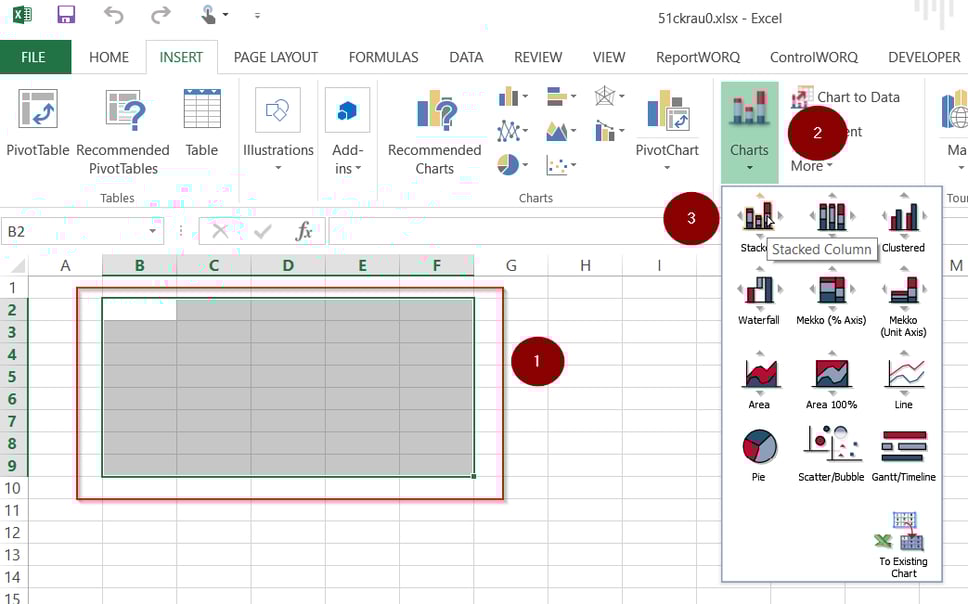Click the column header for column H

(584, 265)
